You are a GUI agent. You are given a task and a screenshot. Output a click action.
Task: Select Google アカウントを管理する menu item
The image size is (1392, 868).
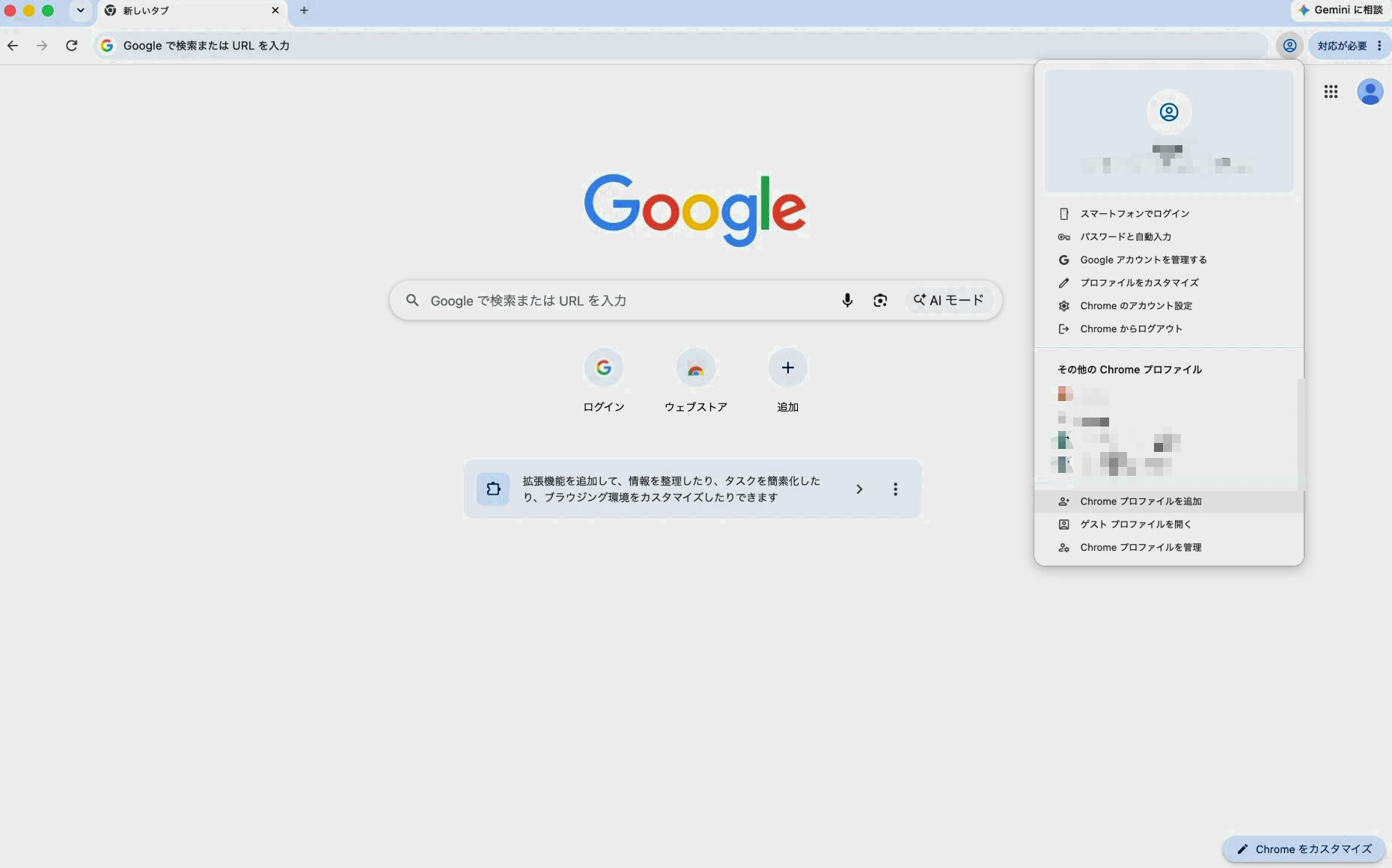[x=1169, y=260]
